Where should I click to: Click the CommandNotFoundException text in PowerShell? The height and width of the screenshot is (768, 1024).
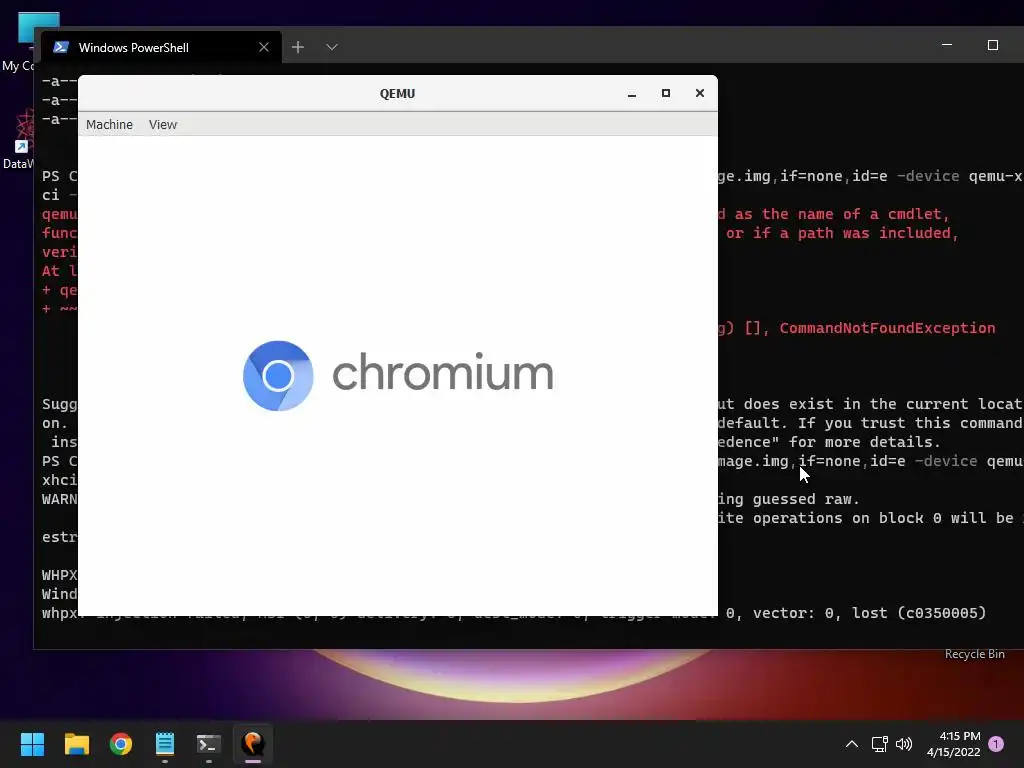(x=888, y=328)
